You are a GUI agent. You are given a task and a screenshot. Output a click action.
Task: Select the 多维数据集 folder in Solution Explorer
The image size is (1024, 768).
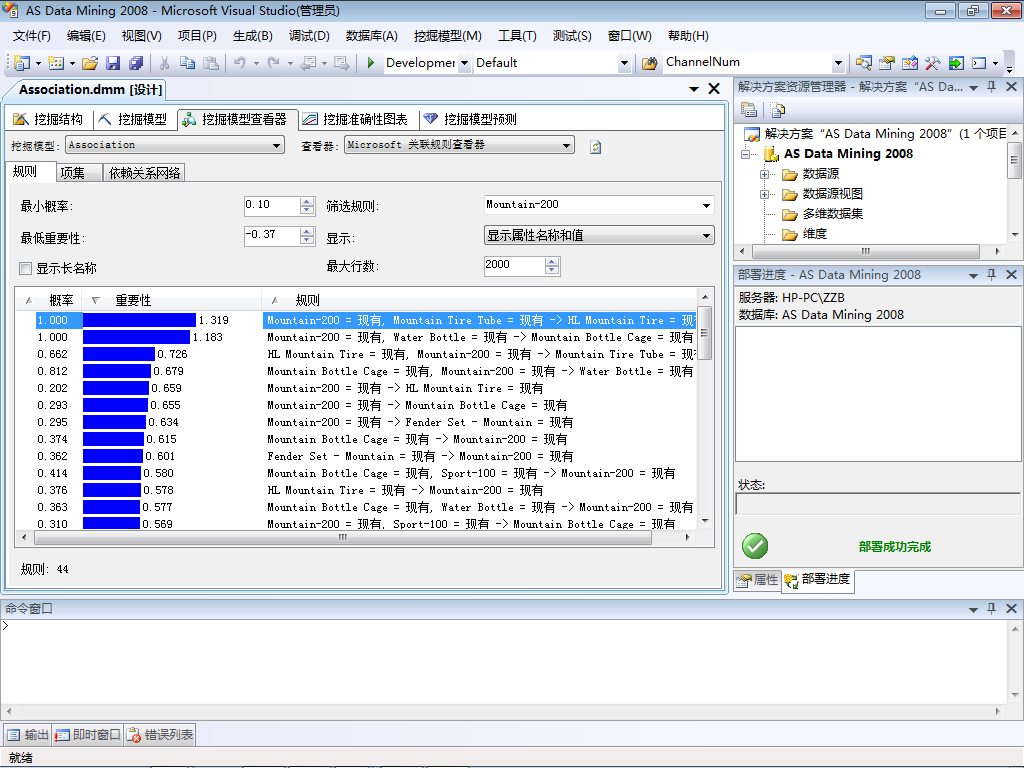(x=832, y=214)
